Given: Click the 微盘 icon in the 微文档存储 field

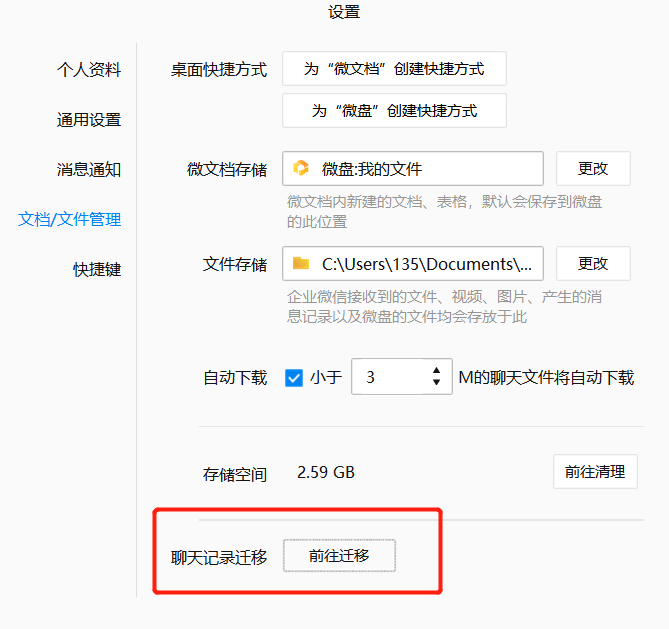Looking at the screenshot, I should (x=301, y=168).
